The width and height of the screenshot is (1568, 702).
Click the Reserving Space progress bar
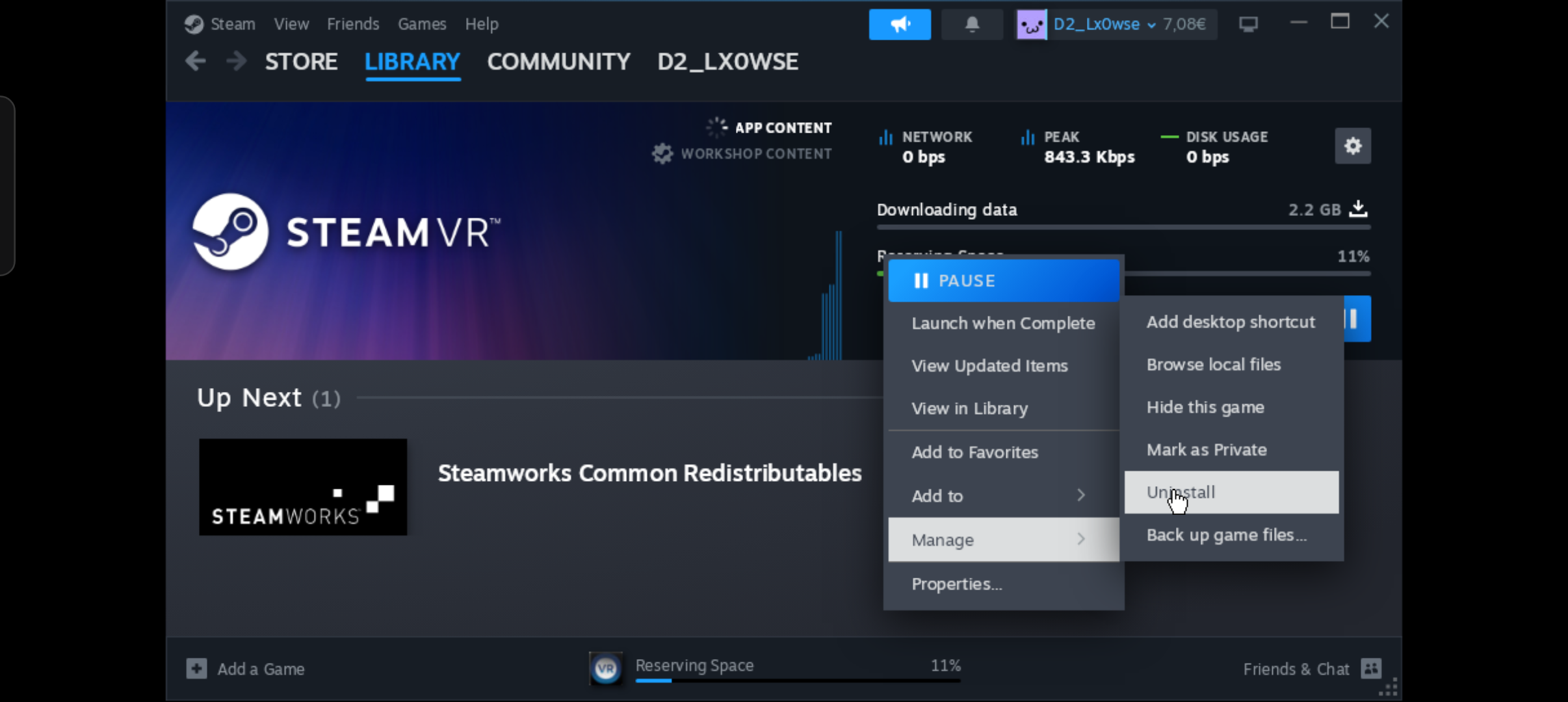[798, 680]
